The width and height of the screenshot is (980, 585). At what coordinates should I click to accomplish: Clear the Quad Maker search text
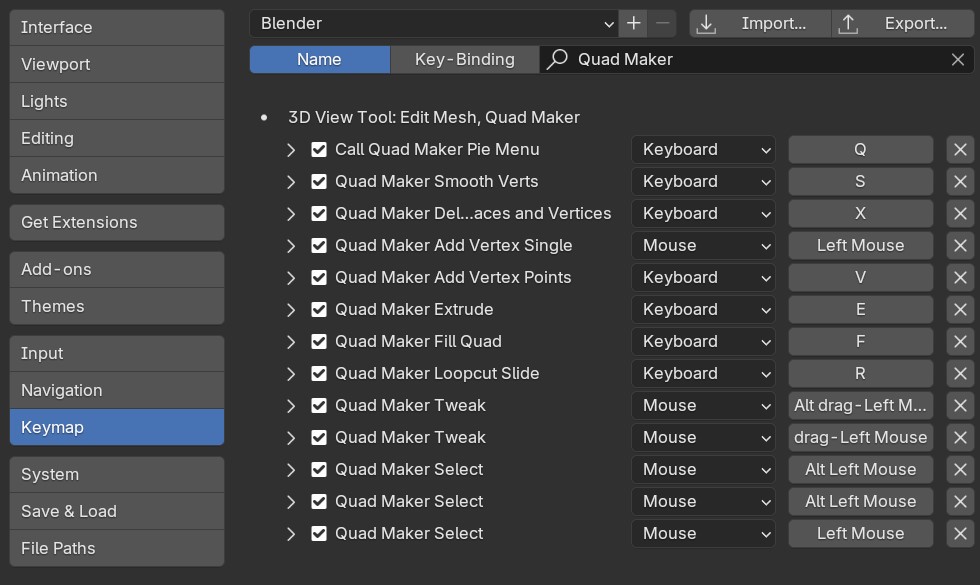958,59
